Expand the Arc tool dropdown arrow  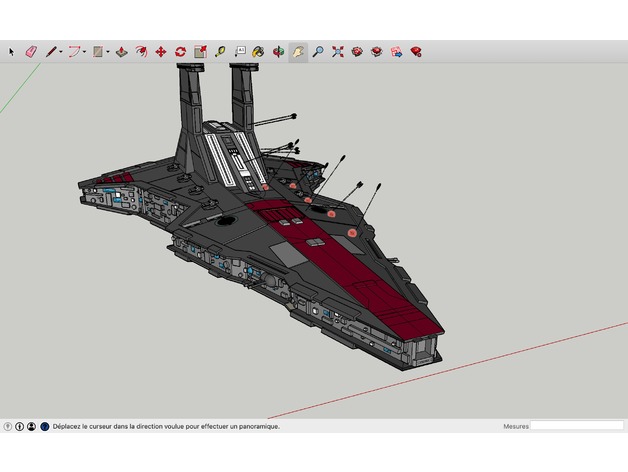click(x=84, y=51)
